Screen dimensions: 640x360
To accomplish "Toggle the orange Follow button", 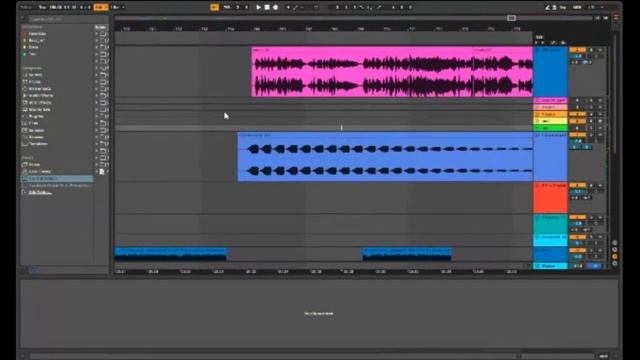I will [214, 7].
